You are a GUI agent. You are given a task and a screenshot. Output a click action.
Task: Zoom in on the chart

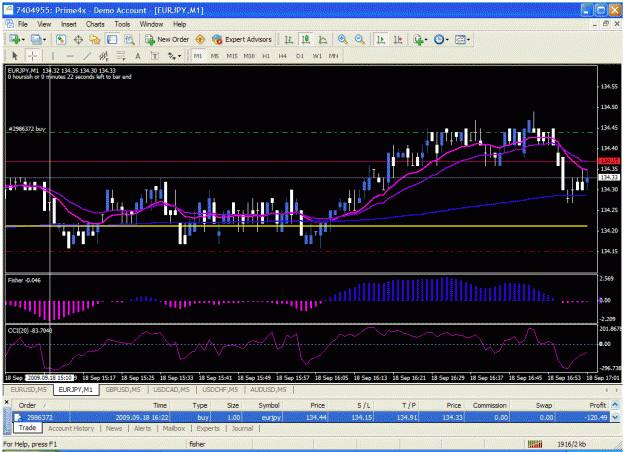pos(342,39)
